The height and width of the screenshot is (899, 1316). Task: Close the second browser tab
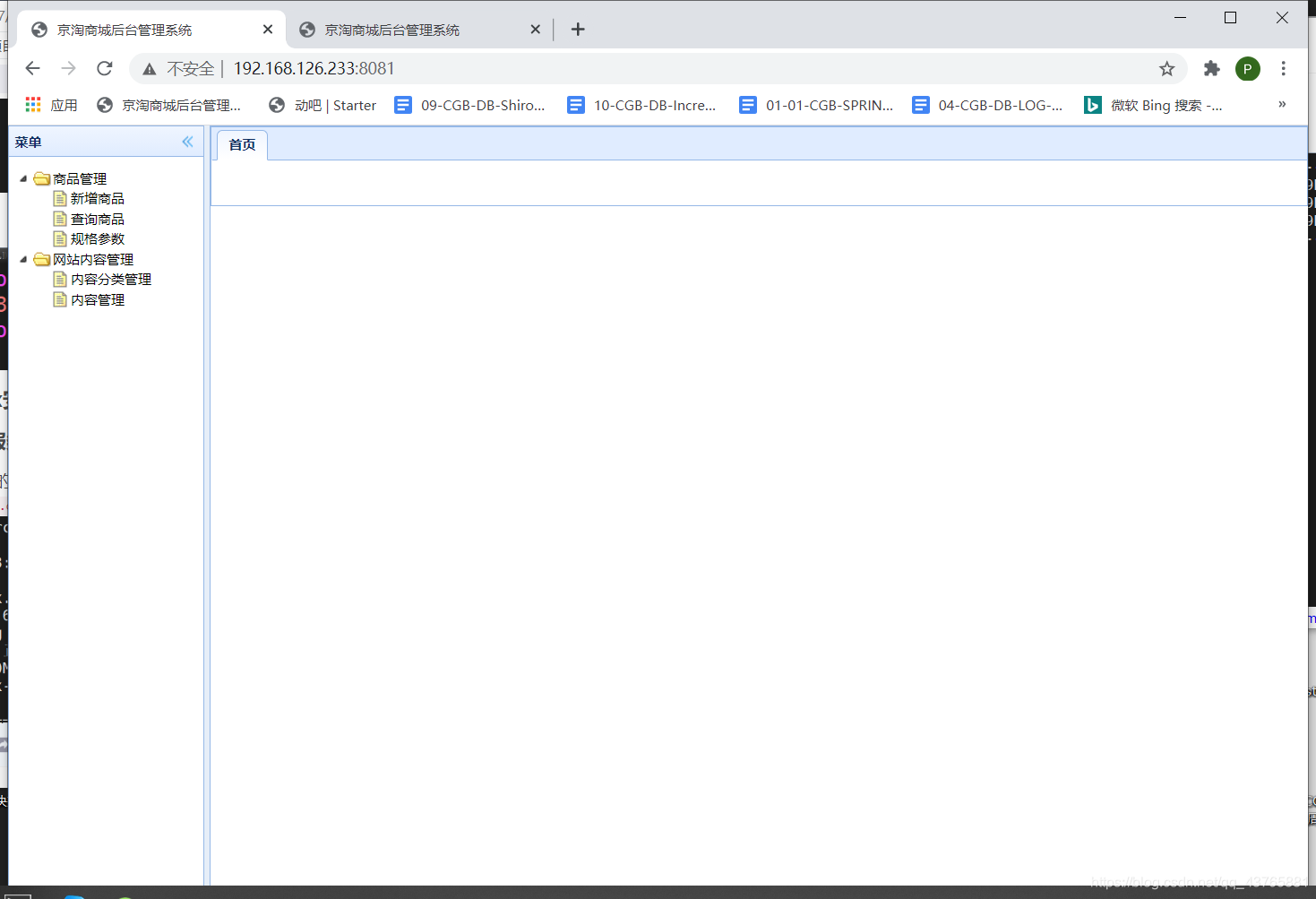point(535,30)
